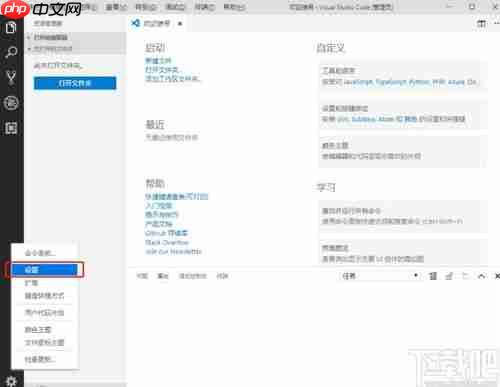The width and height of the screenshot is (500, 387).
Task: Toggle output scroll lock icon
Action: [449, 276]
